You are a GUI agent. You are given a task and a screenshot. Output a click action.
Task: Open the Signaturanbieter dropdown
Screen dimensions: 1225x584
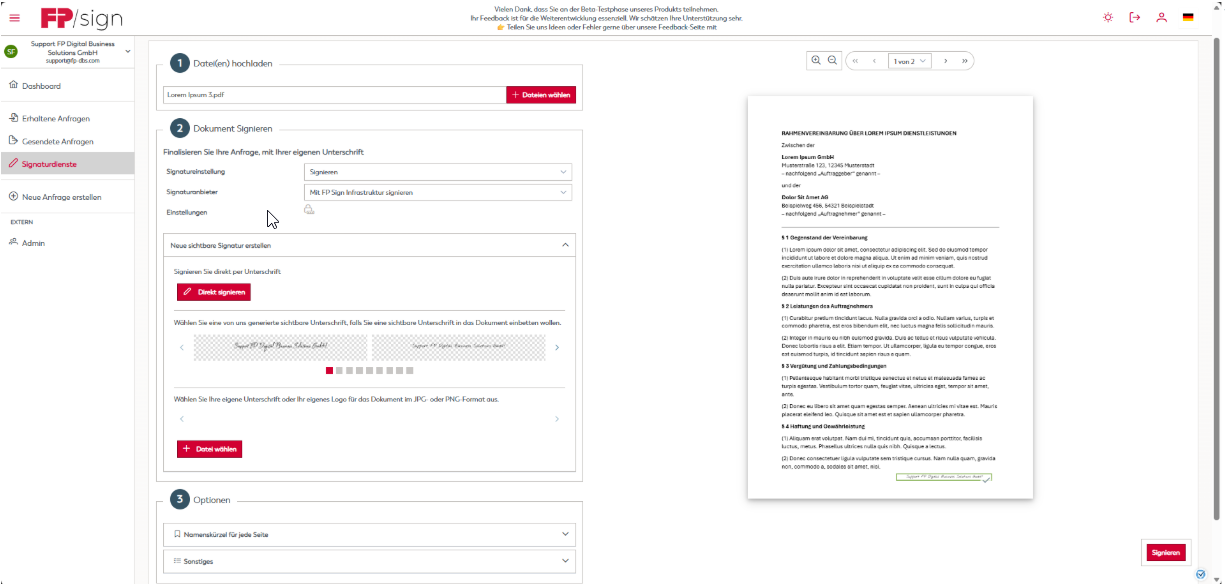point(438,192)
